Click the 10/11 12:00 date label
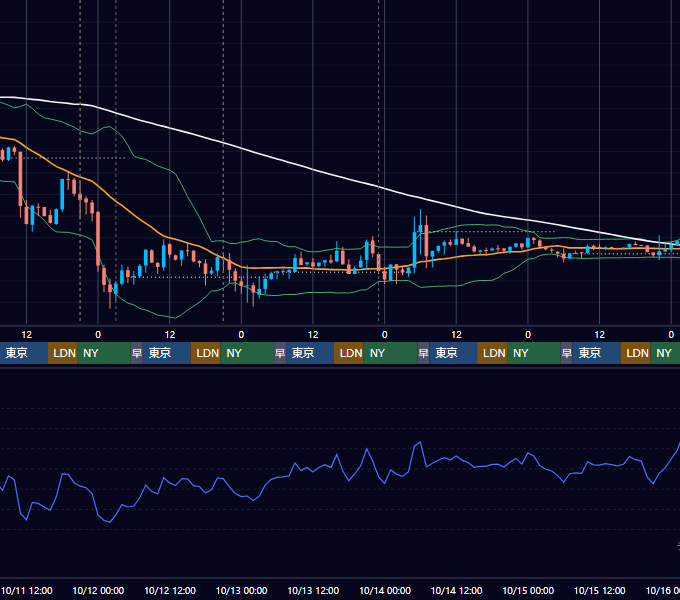This screenshot has height=600, width=680. click(x=26, y=590)
